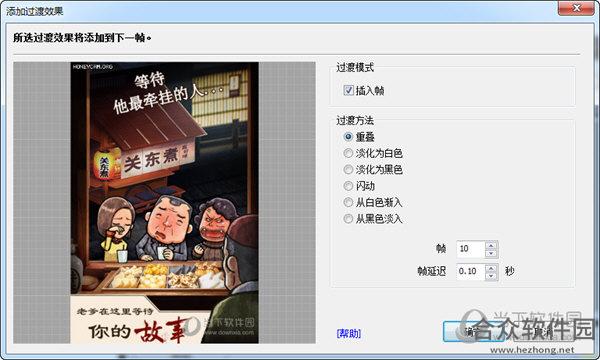Open the 帮助 help link

point(349,333)
